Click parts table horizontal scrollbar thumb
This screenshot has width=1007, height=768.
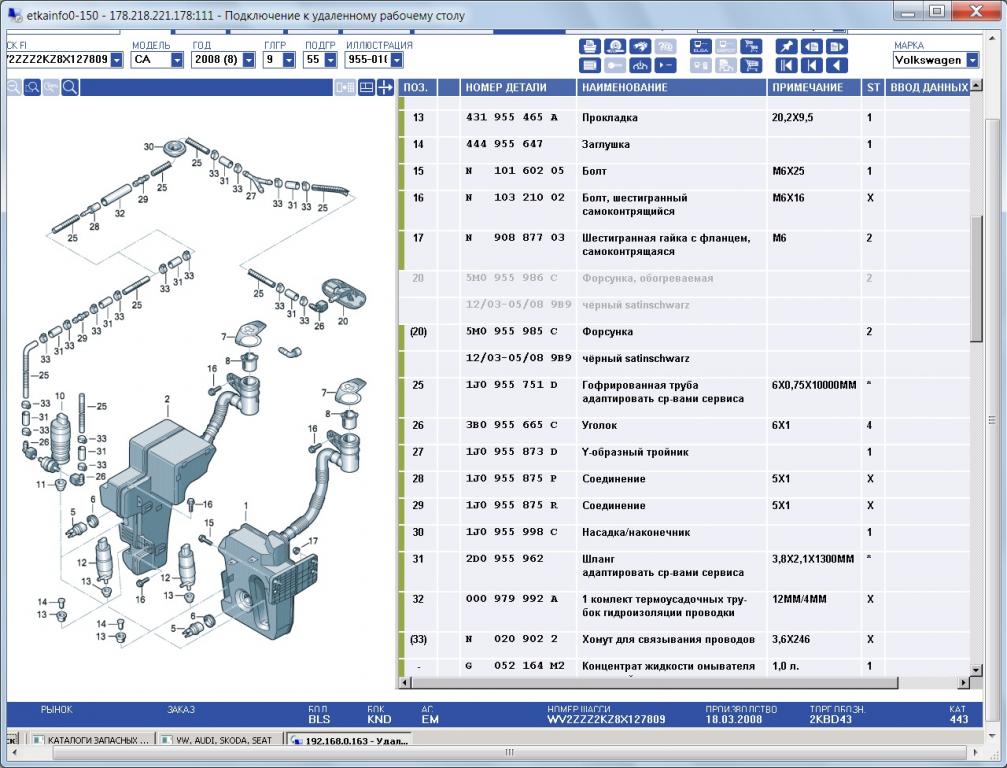coord(652,683)
